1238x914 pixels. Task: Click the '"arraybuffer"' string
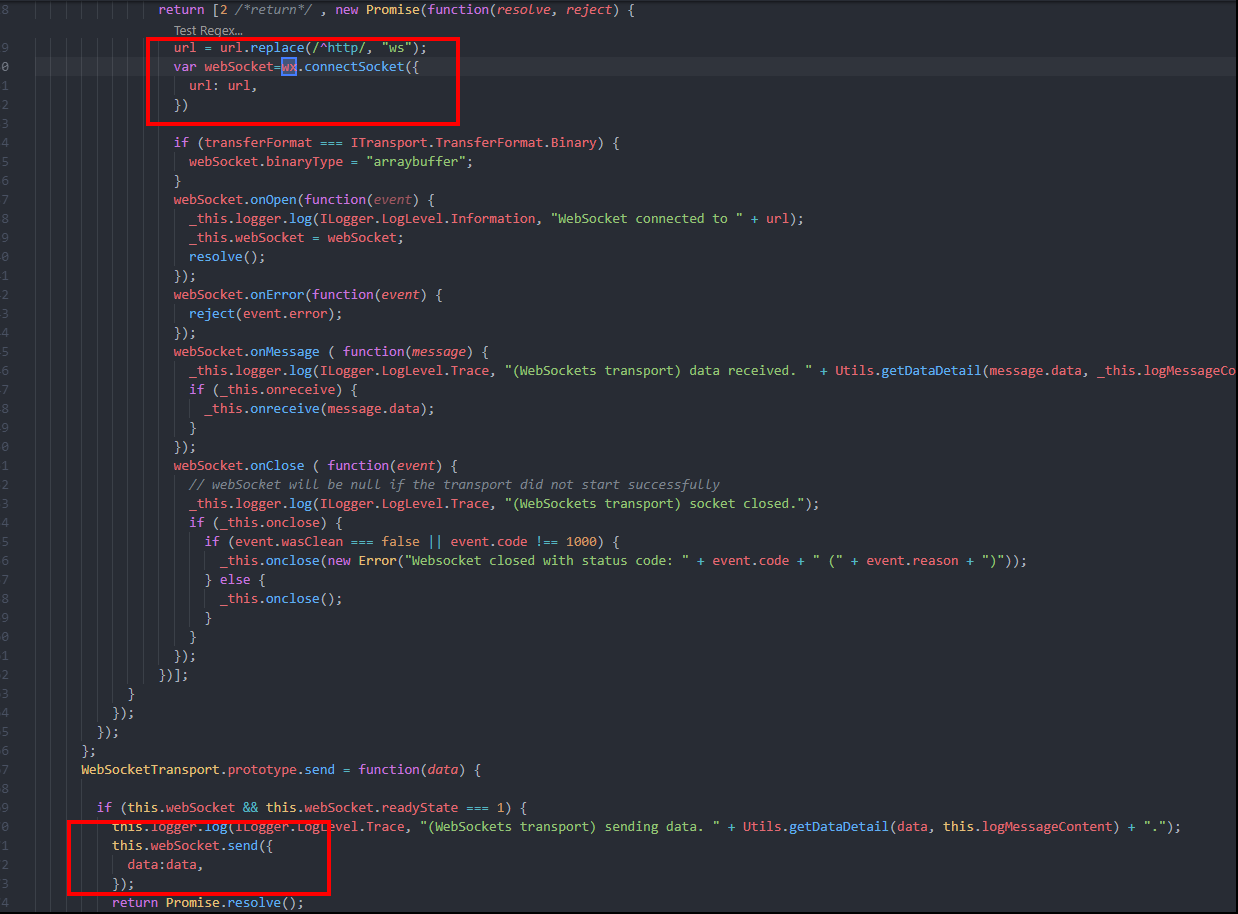tap(415, 161)
